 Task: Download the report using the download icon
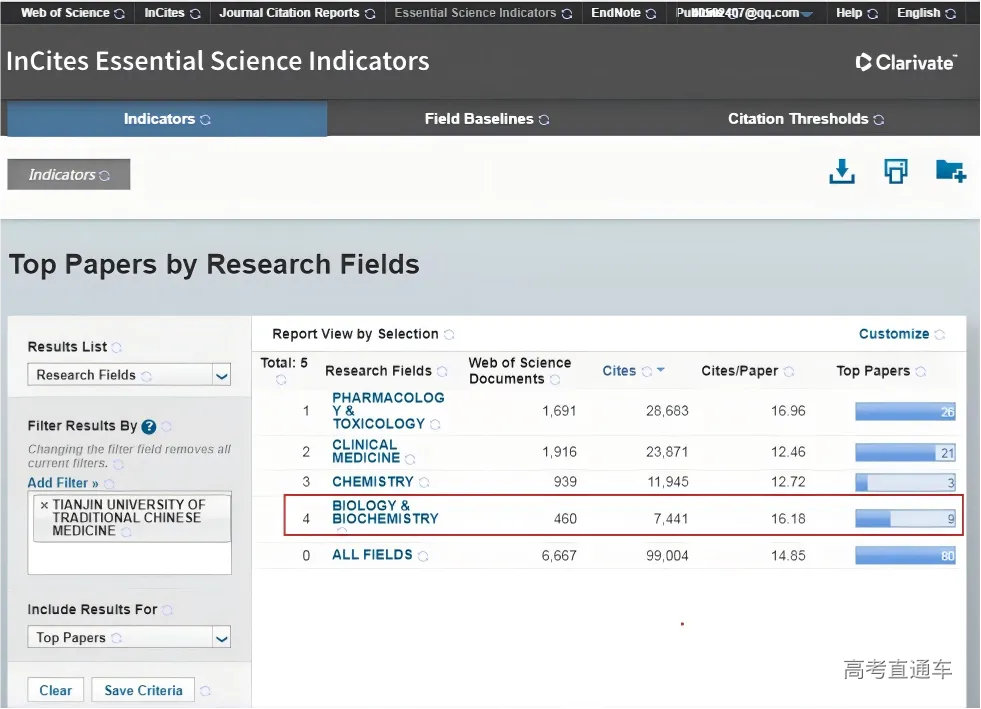coord(842,172)
